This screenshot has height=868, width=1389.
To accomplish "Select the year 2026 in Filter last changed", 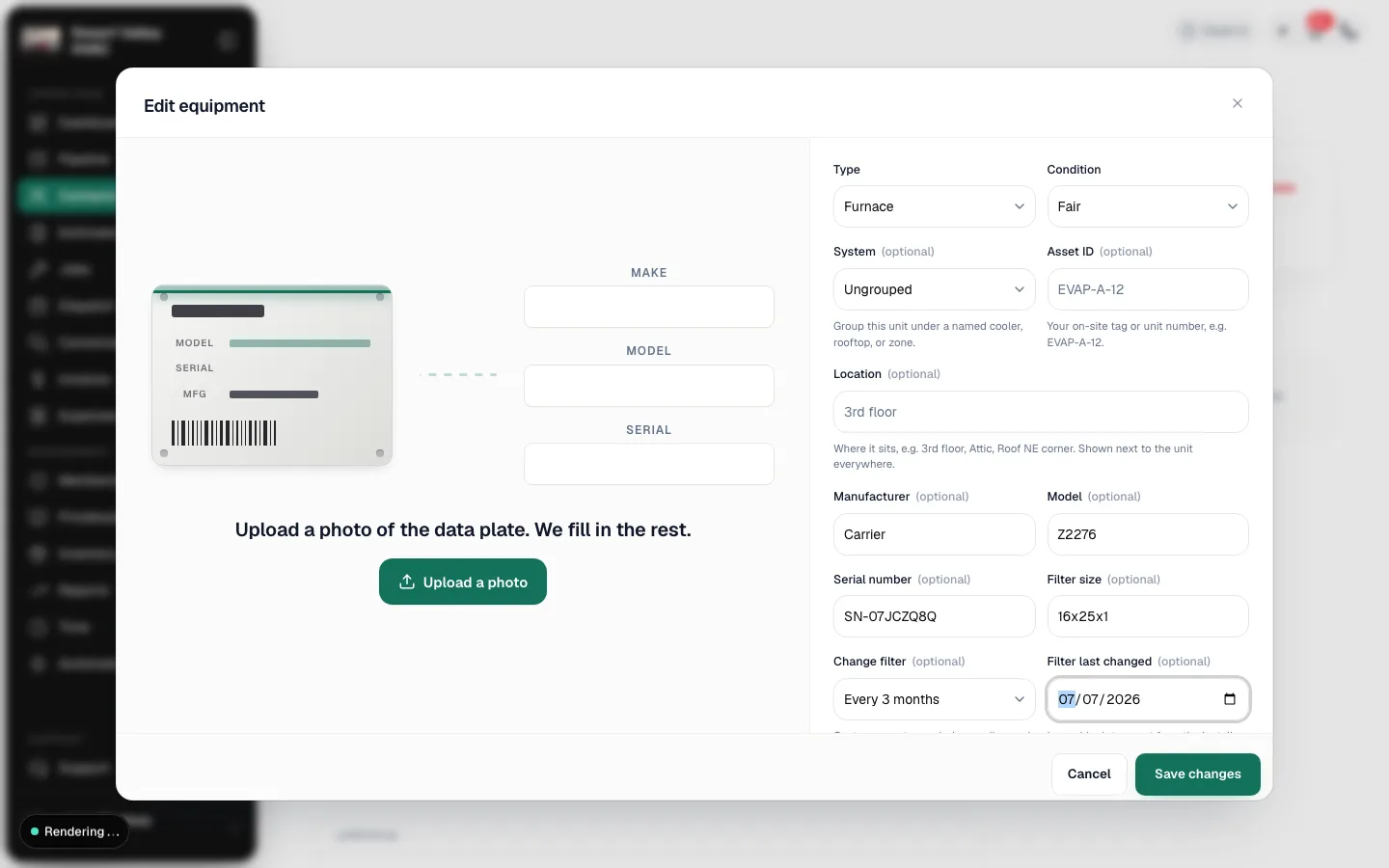I will pos(1124,699).
